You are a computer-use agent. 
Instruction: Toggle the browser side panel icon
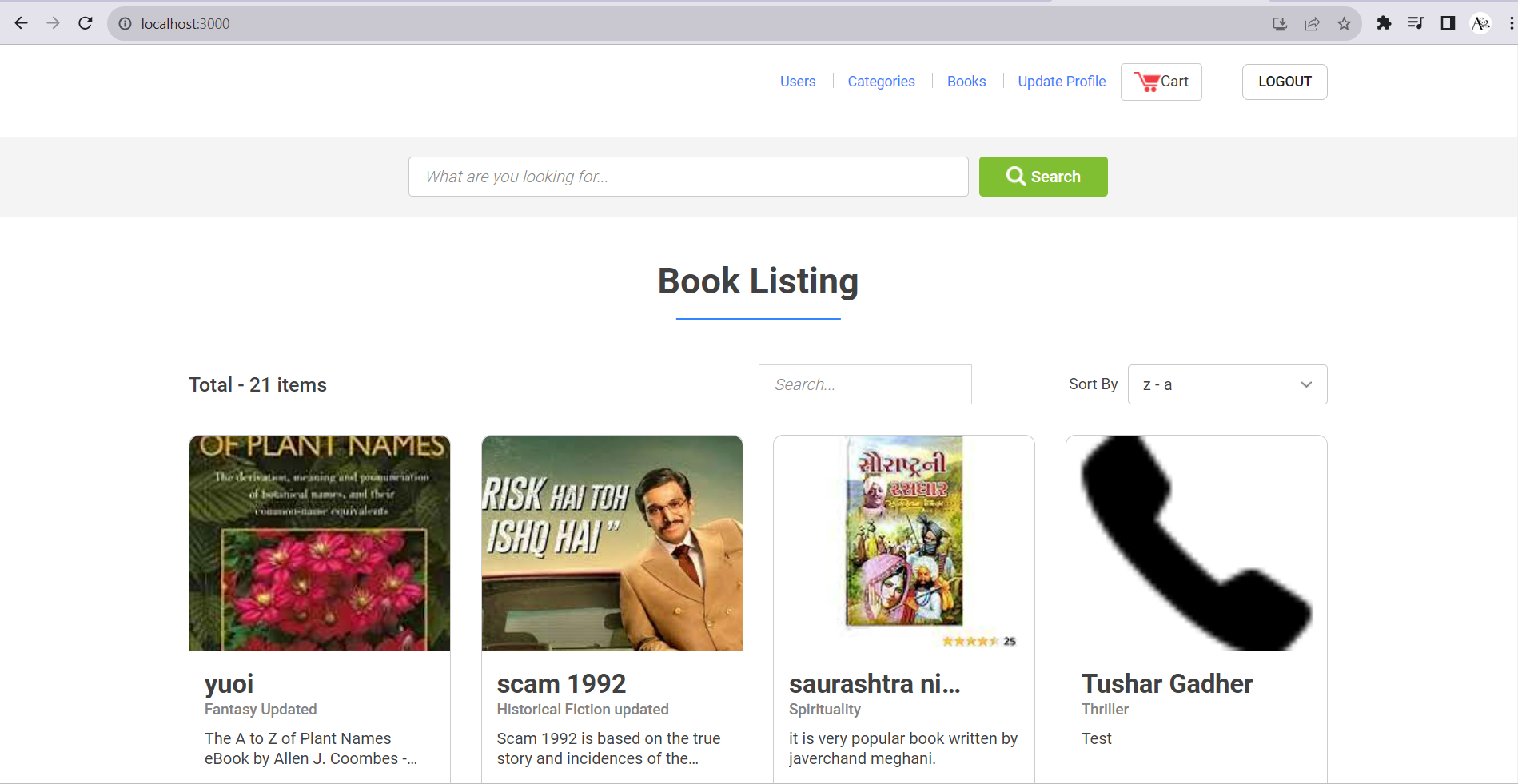pos(1448,23)
